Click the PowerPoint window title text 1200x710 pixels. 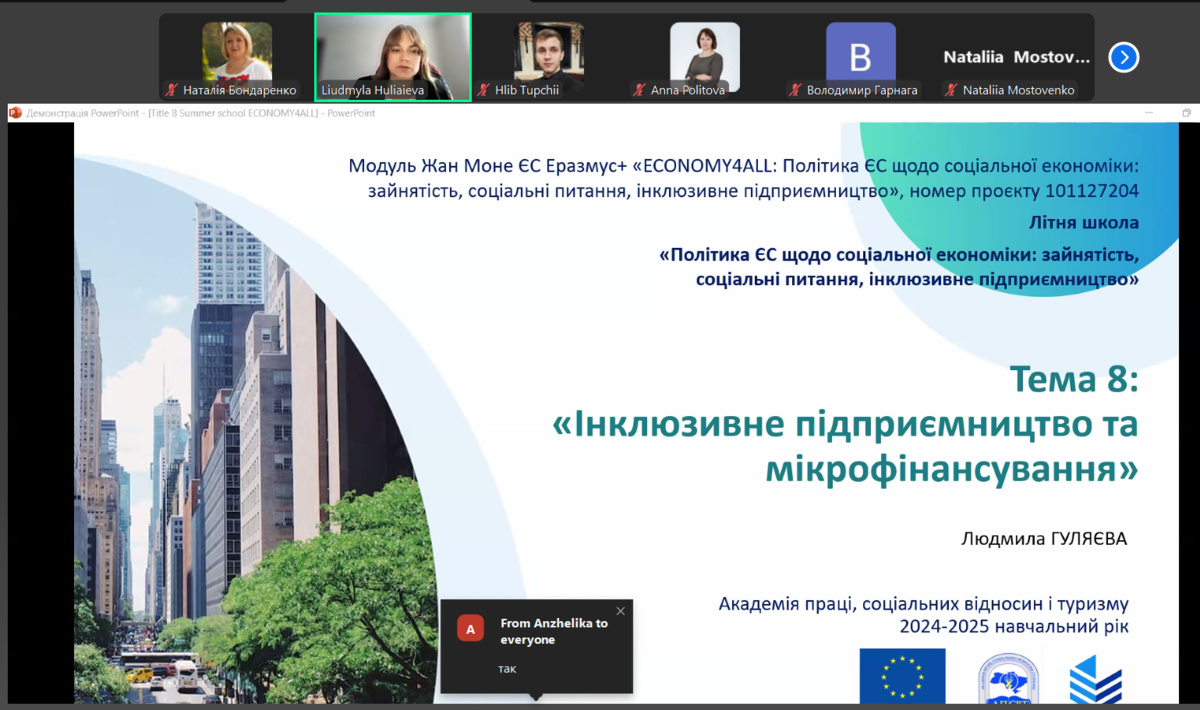201,113
